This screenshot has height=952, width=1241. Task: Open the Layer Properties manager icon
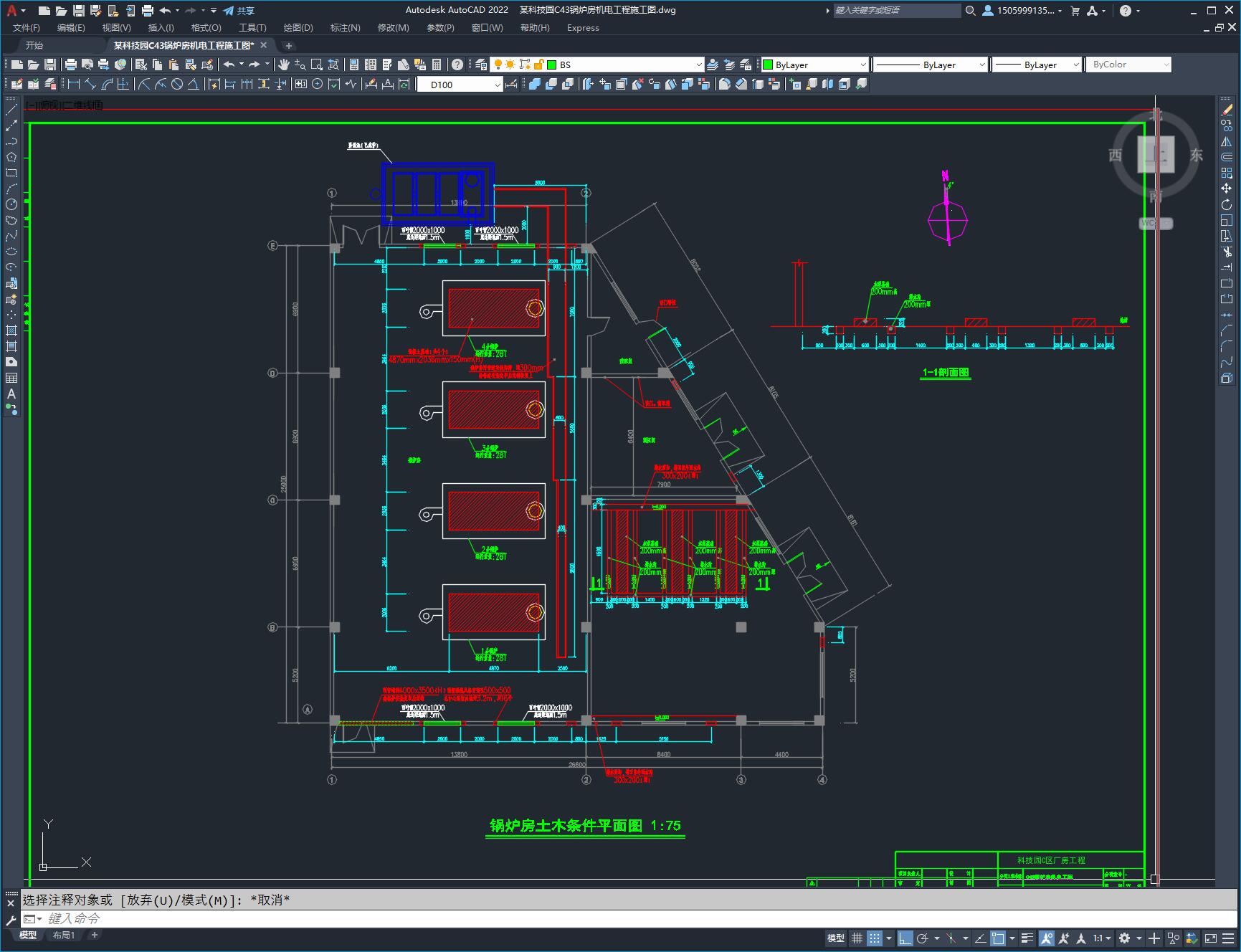pos(481,65)
